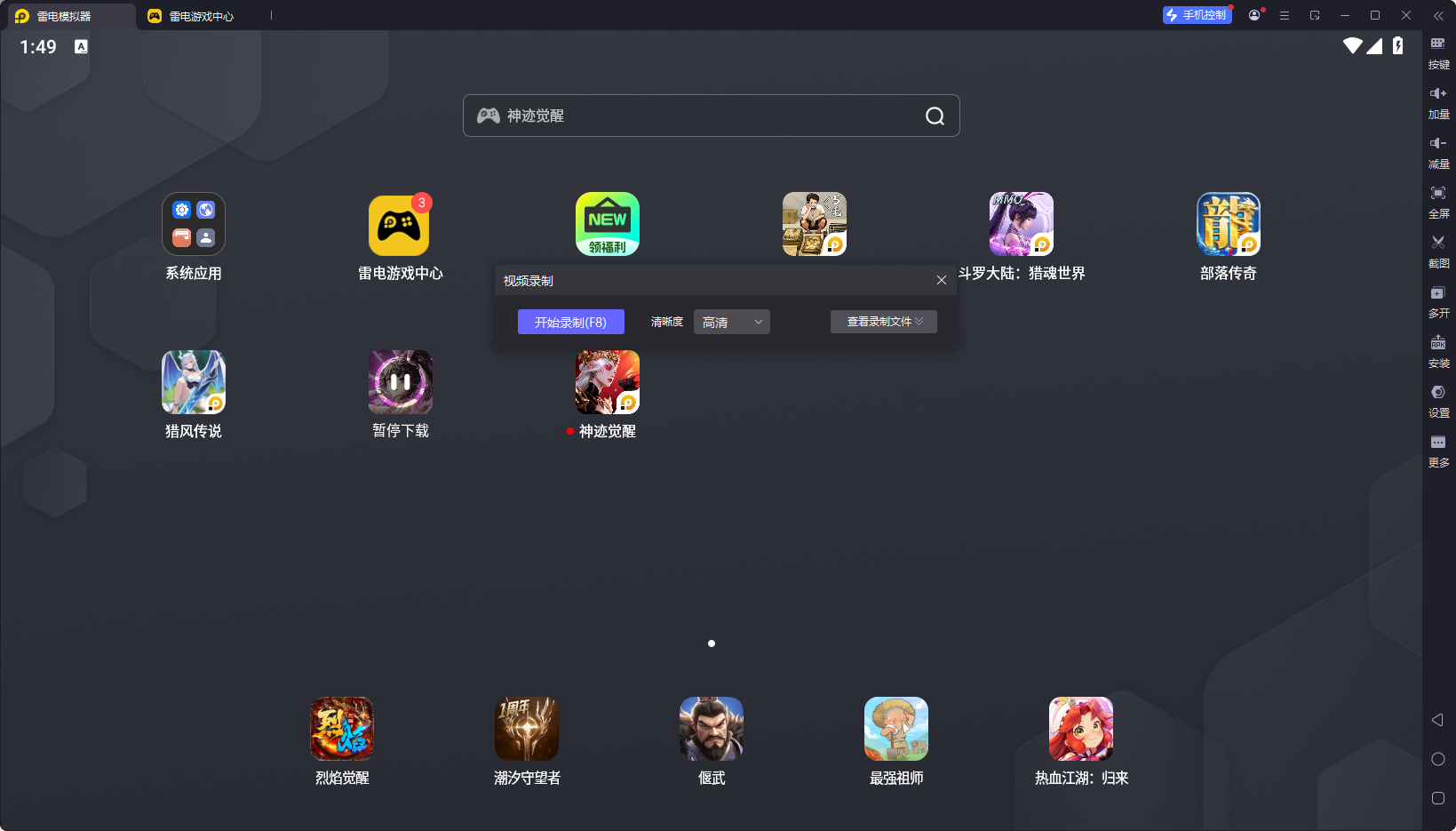The width and height of the screenshot is (1456, 831).
Task: Click the home-screen page indicator dot
Action: coord(712,643)
